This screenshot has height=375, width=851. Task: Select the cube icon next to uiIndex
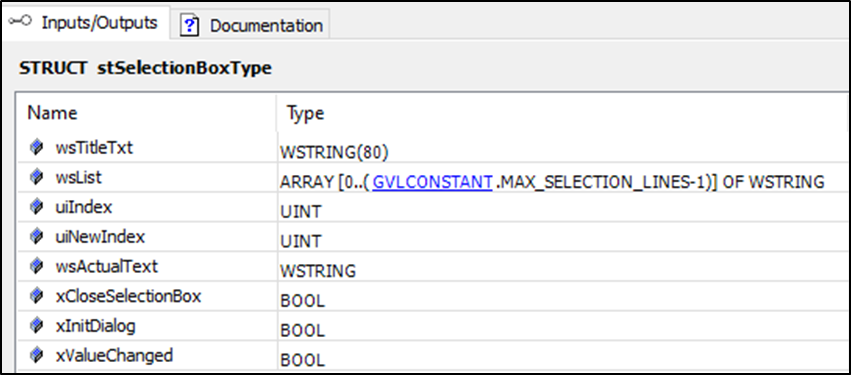tap(36, 207)
